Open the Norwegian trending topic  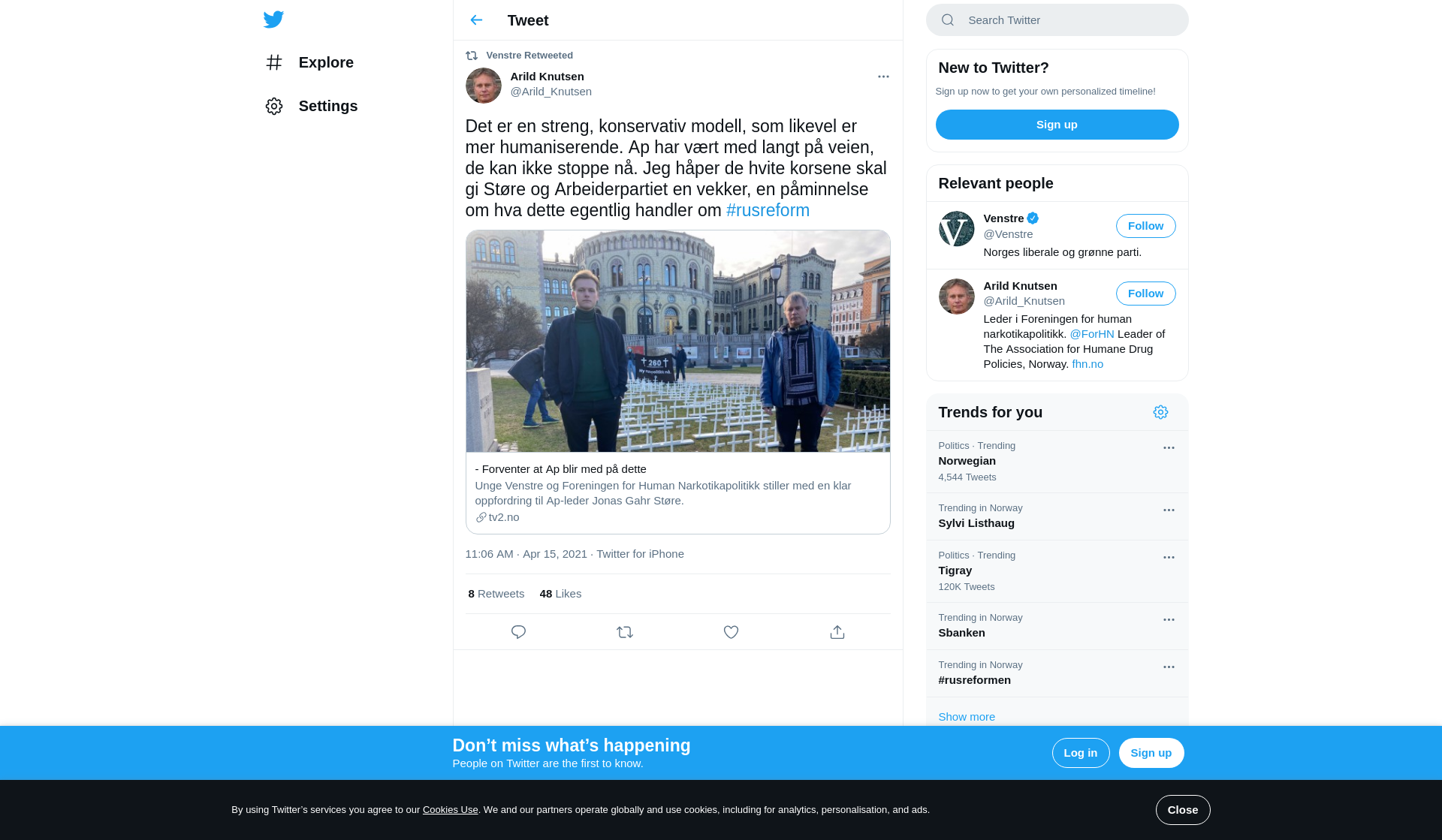click(x=1057, y=462)
